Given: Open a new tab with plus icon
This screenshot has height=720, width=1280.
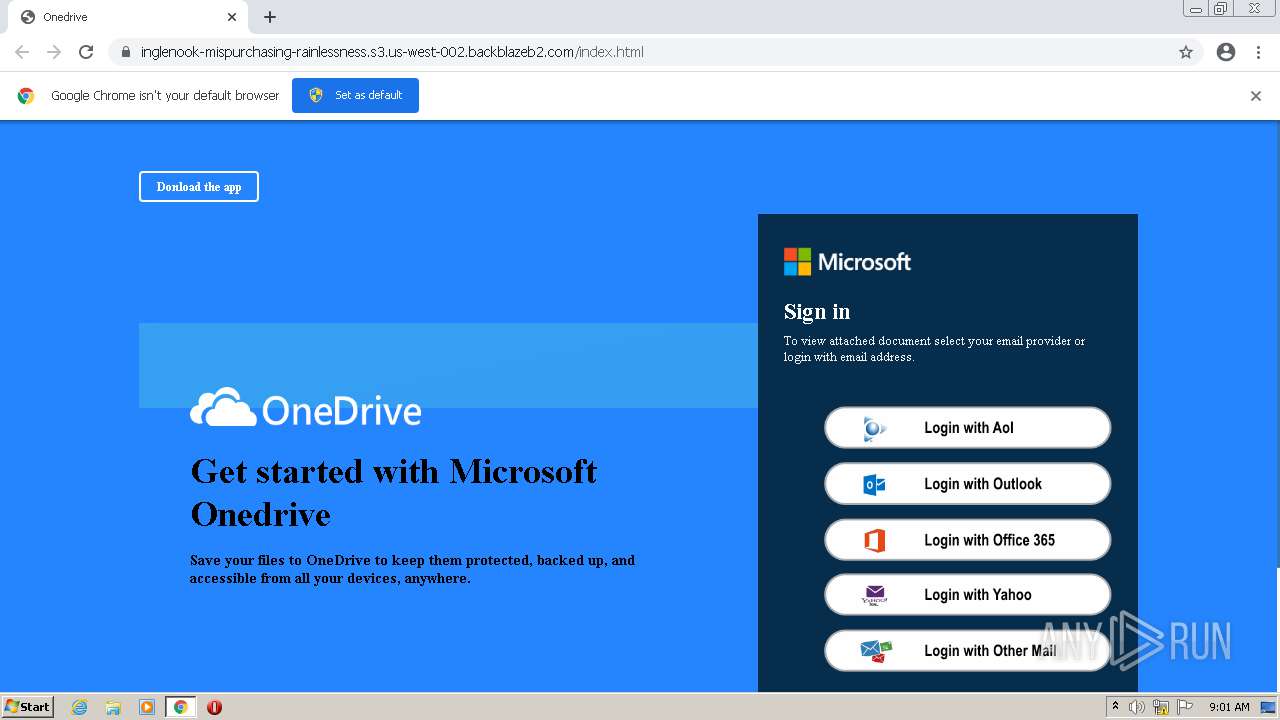Looking at the screenshot, I should (270, 17).
